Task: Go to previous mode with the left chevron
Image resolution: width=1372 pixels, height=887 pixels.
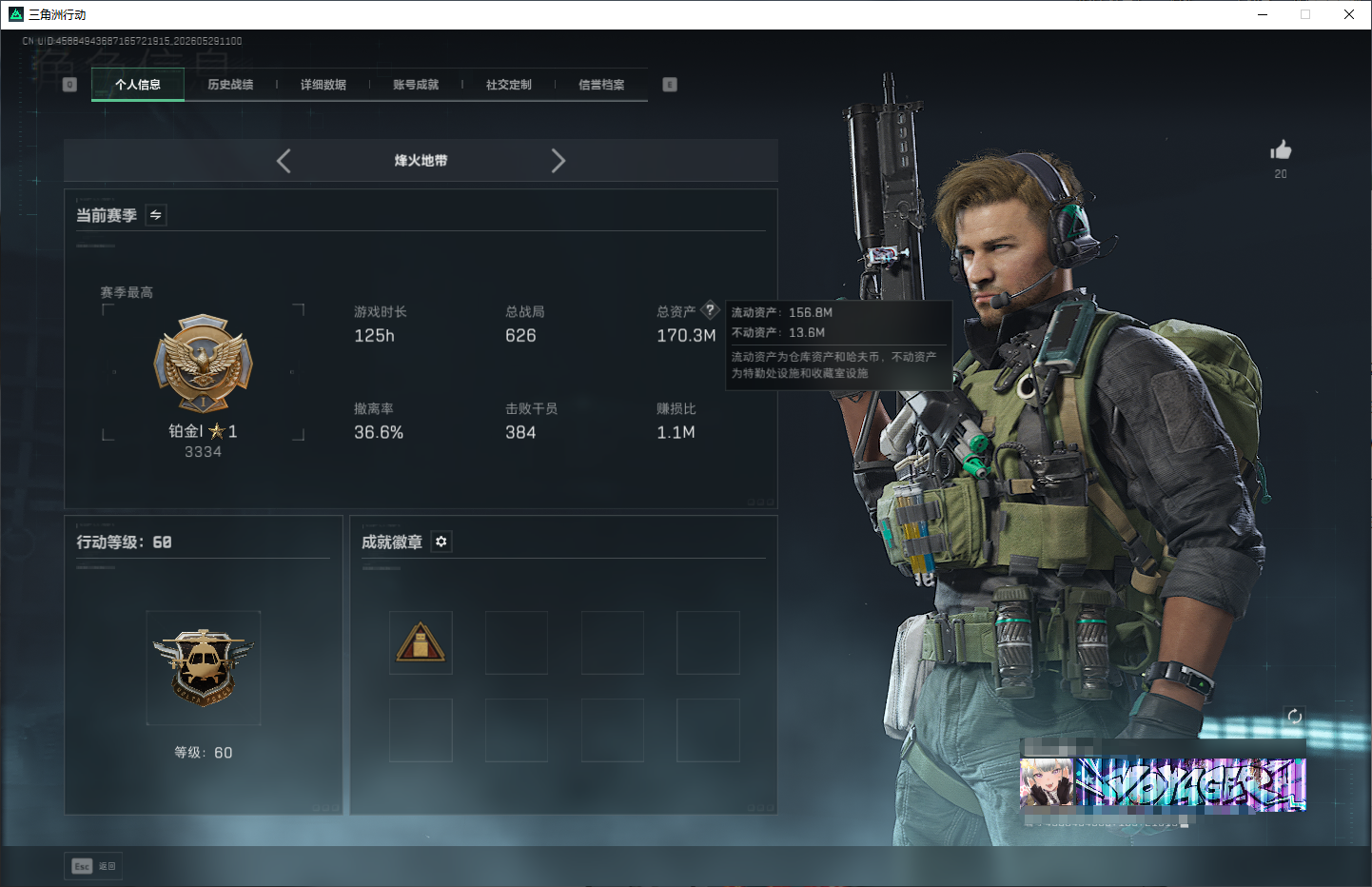Action: pyautogui.click(x=283, y=161)
